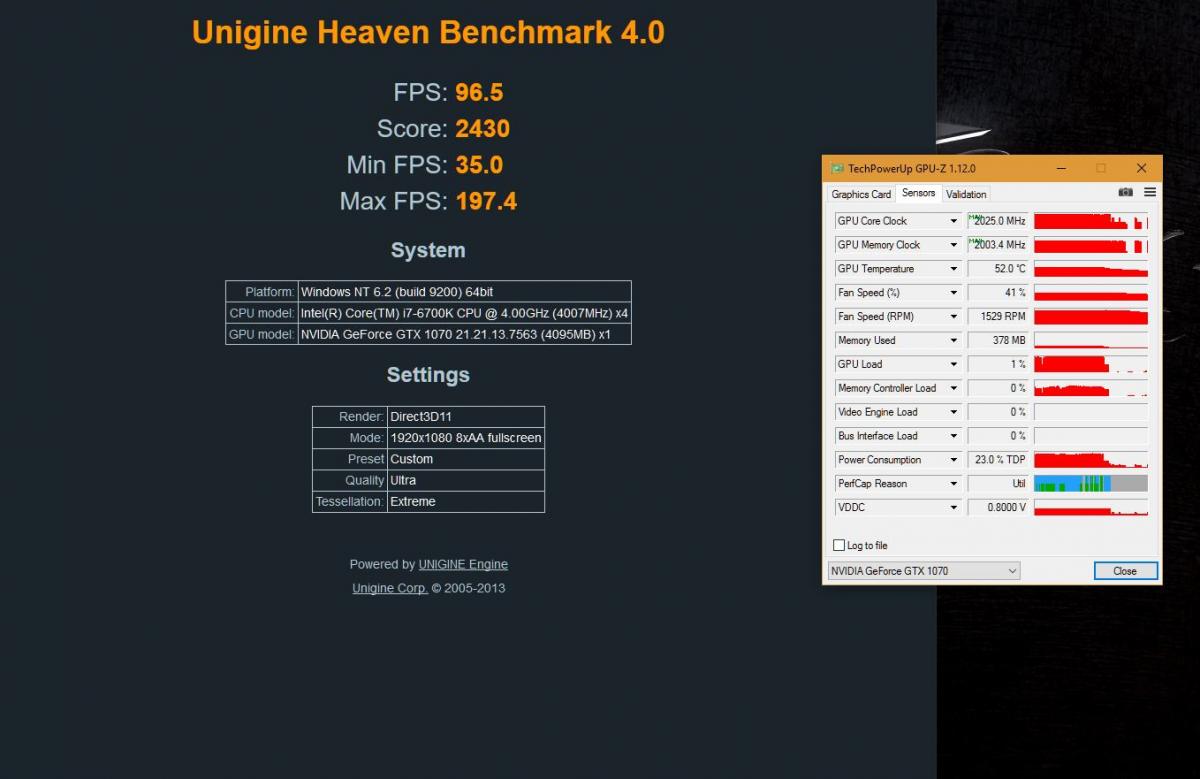Click the Ultra quality cell
1200x779 pixels.
point(466,480)
